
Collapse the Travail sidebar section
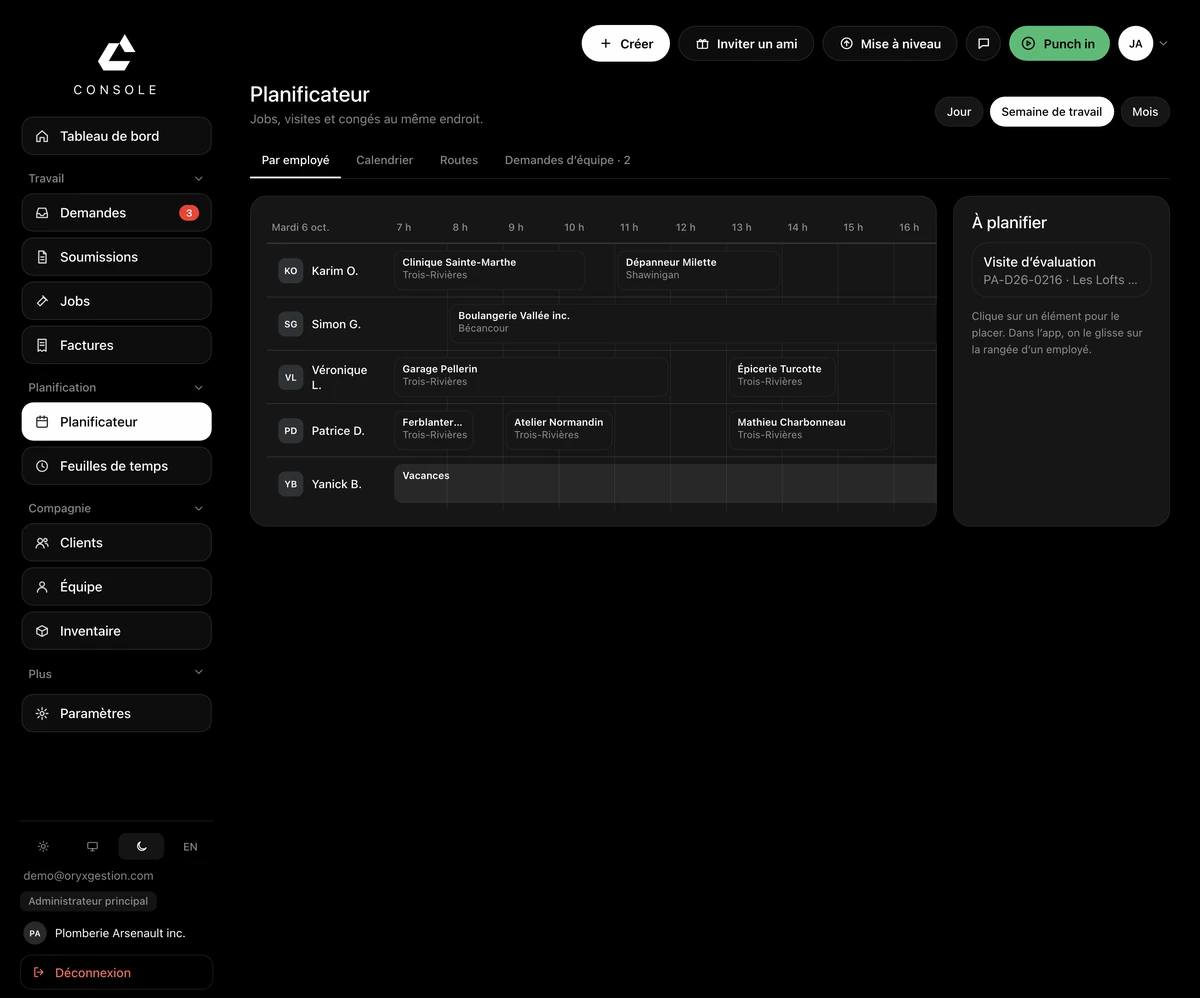click(198, 179)
